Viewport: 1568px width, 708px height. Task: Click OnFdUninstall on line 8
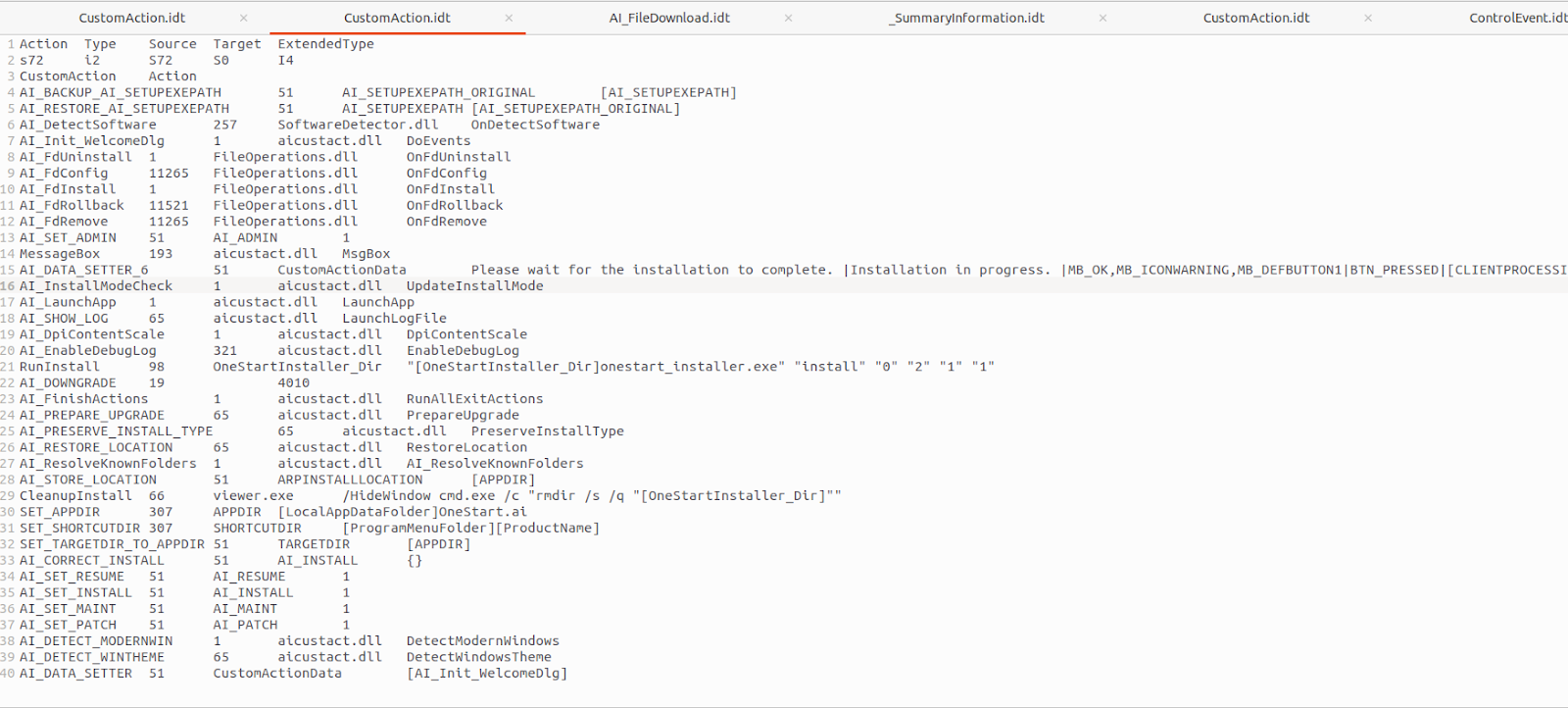[x=459, y=157]
